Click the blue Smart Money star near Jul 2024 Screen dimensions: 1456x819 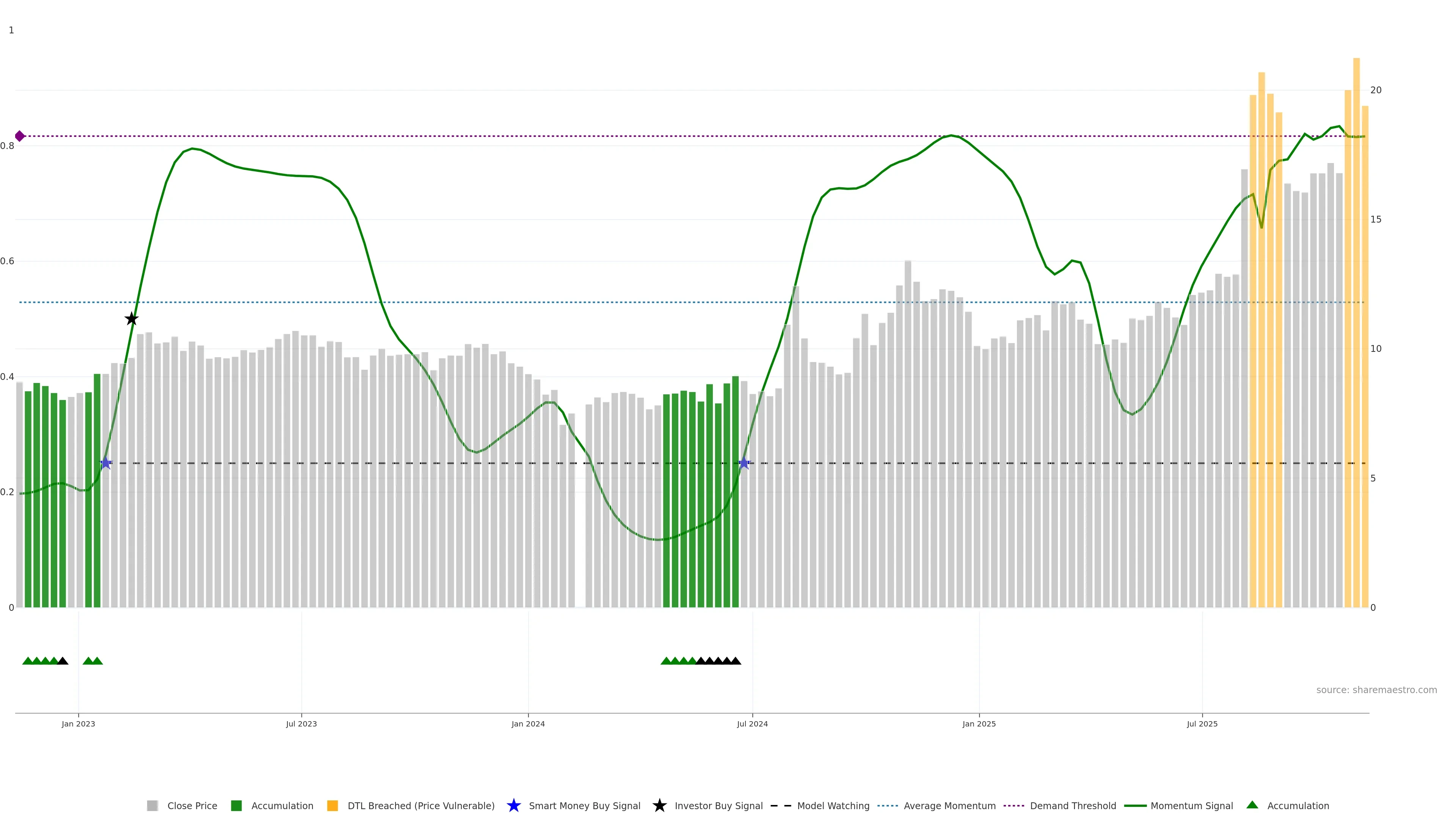click(744, 463)
